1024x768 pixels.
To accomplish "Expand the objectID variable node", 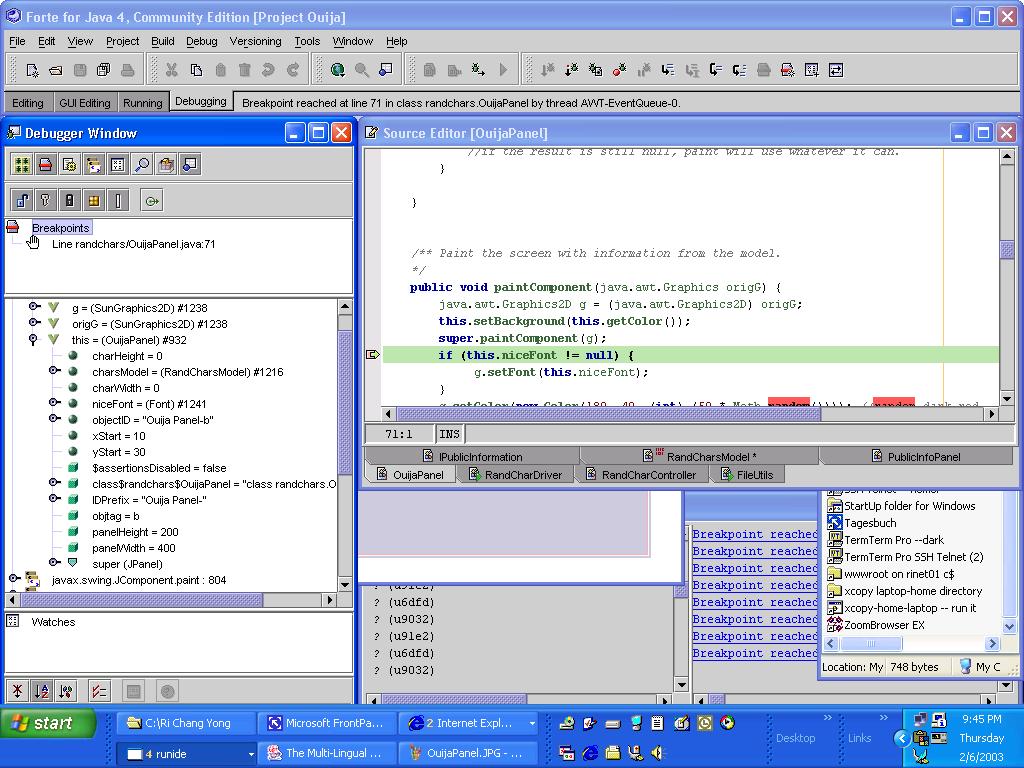I will (x=54, y=419).
